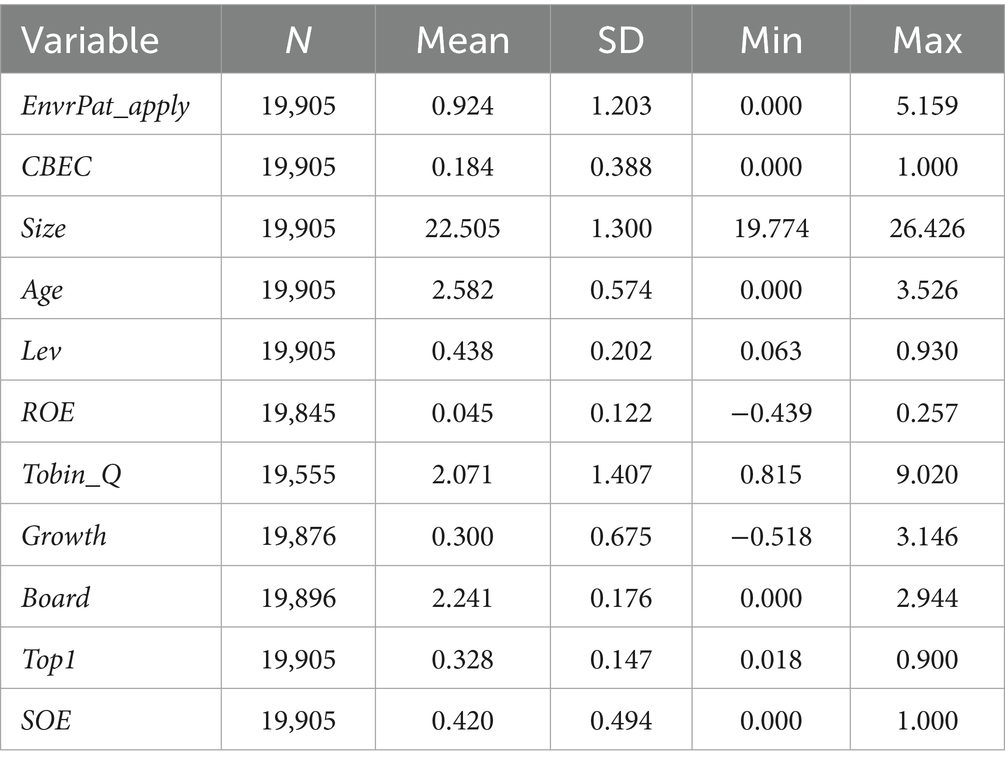This screenshot has height=768, width=1005.
Task: Click the Variable column header
Action: click(91, 39)
